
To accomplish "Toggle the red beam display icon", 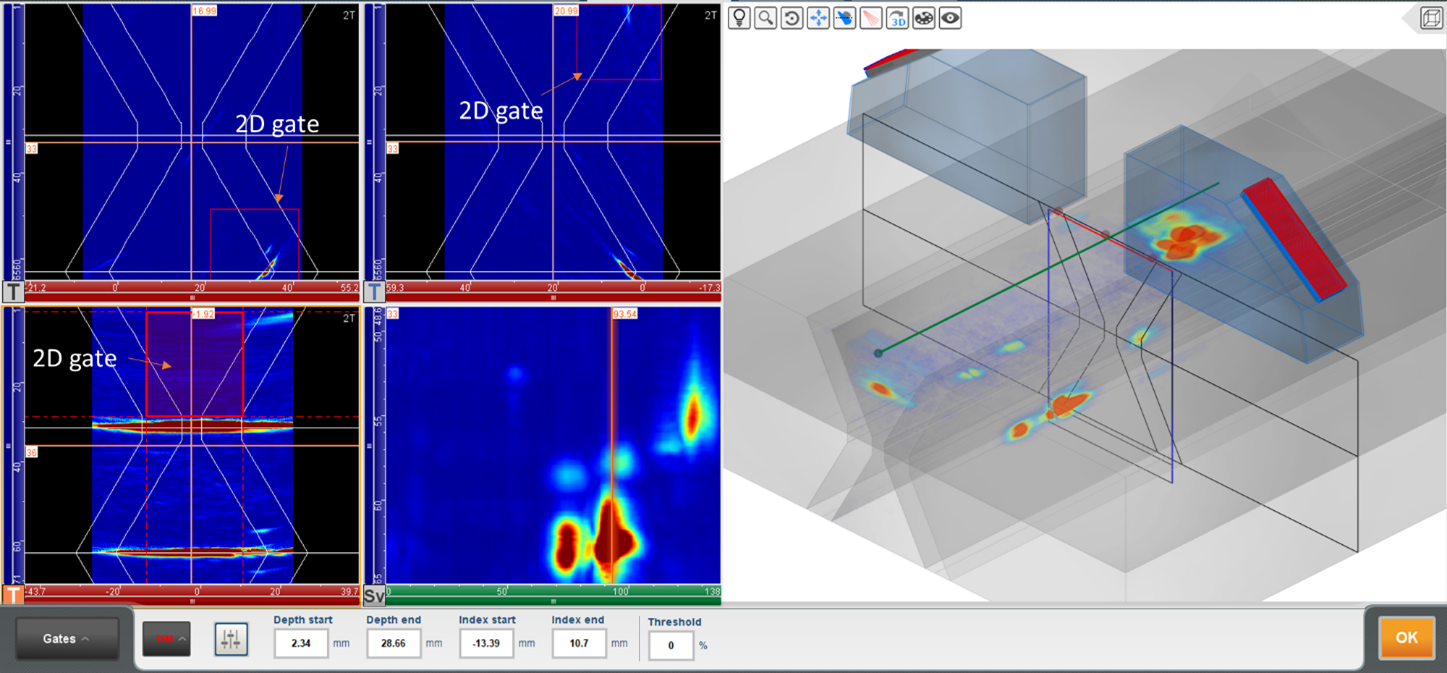I will (869, 17).
